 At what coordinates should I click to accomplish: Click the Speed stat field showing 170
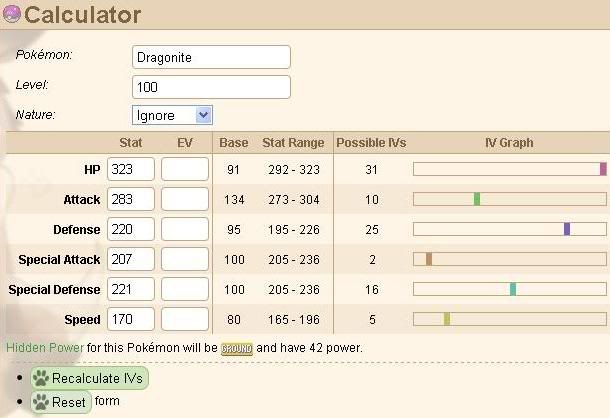click(131, 319)
